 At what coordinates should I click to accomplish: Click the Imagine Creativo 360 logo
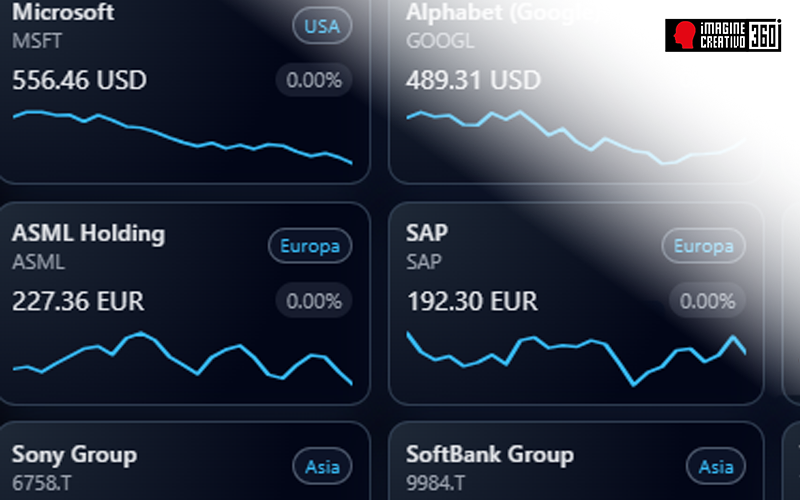point(723,35)
